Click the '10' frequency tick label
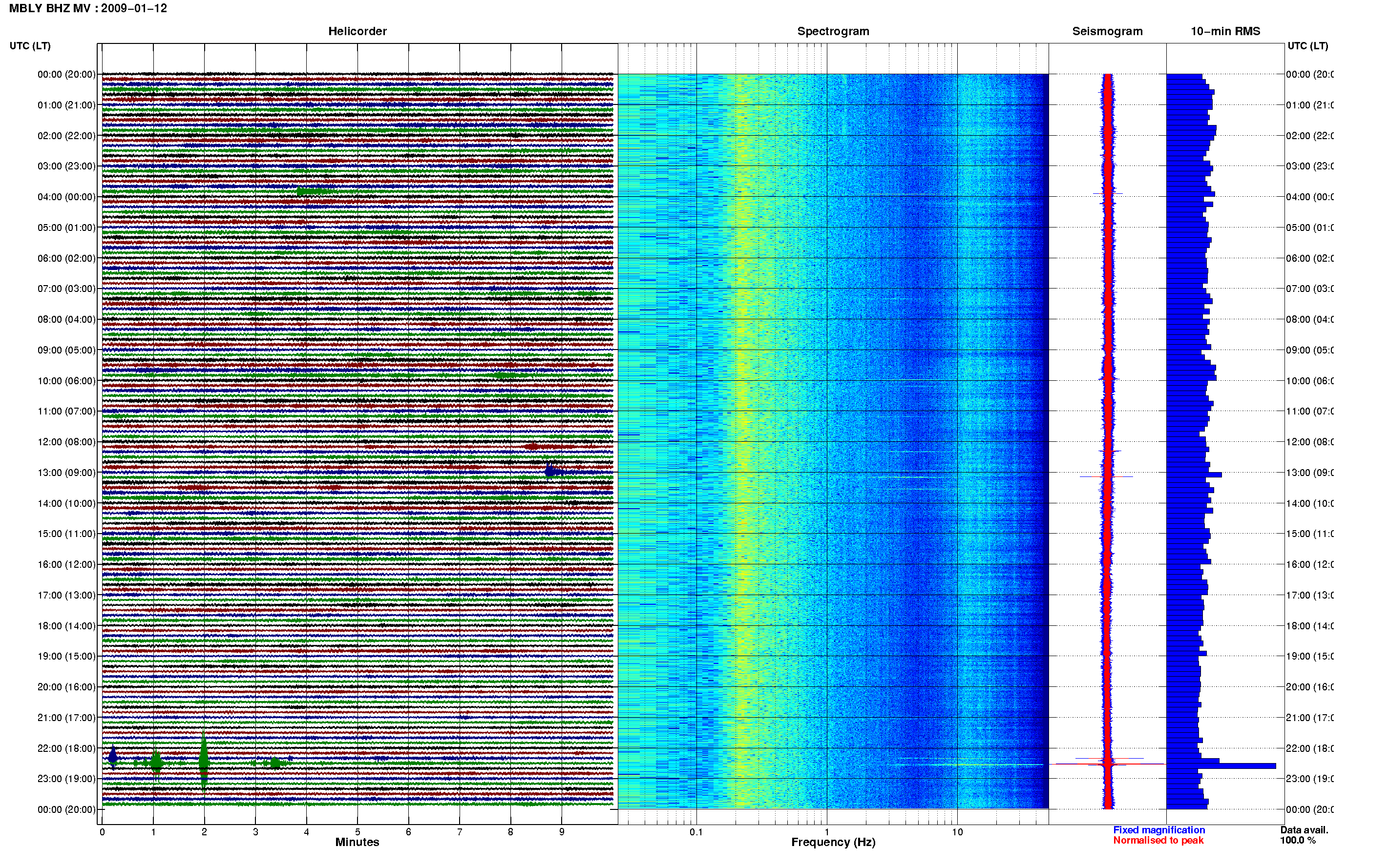The image size is (1389, 868). (957, 832)
